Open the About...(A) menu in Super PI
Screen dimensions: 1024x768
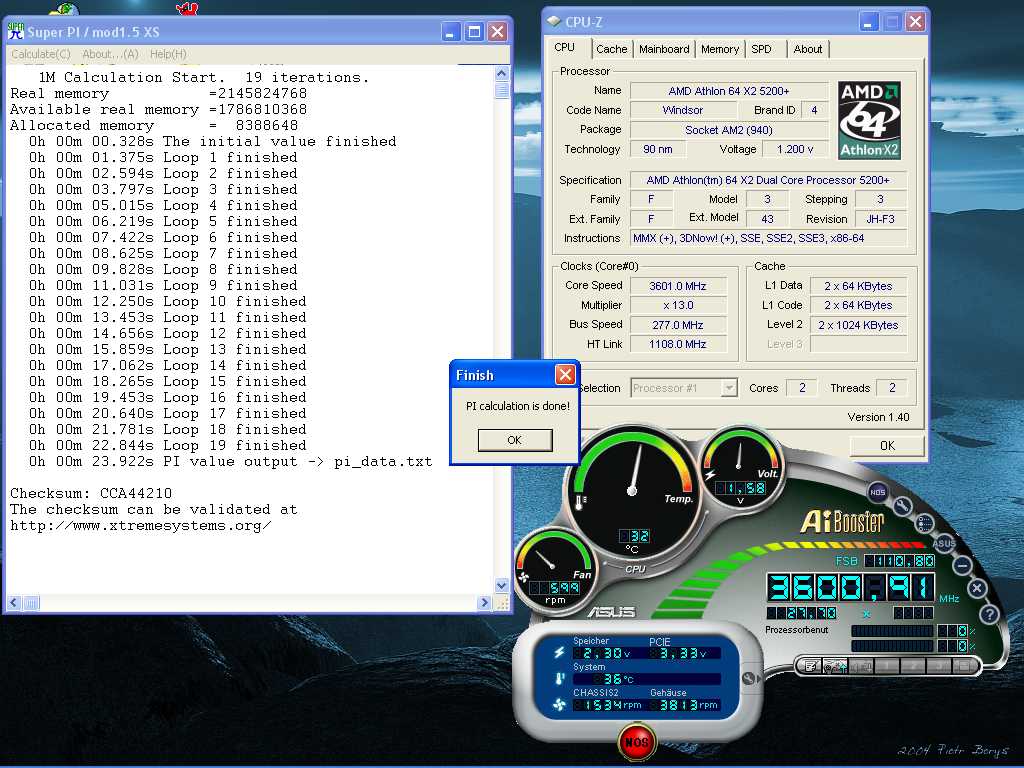pos(110,54)
